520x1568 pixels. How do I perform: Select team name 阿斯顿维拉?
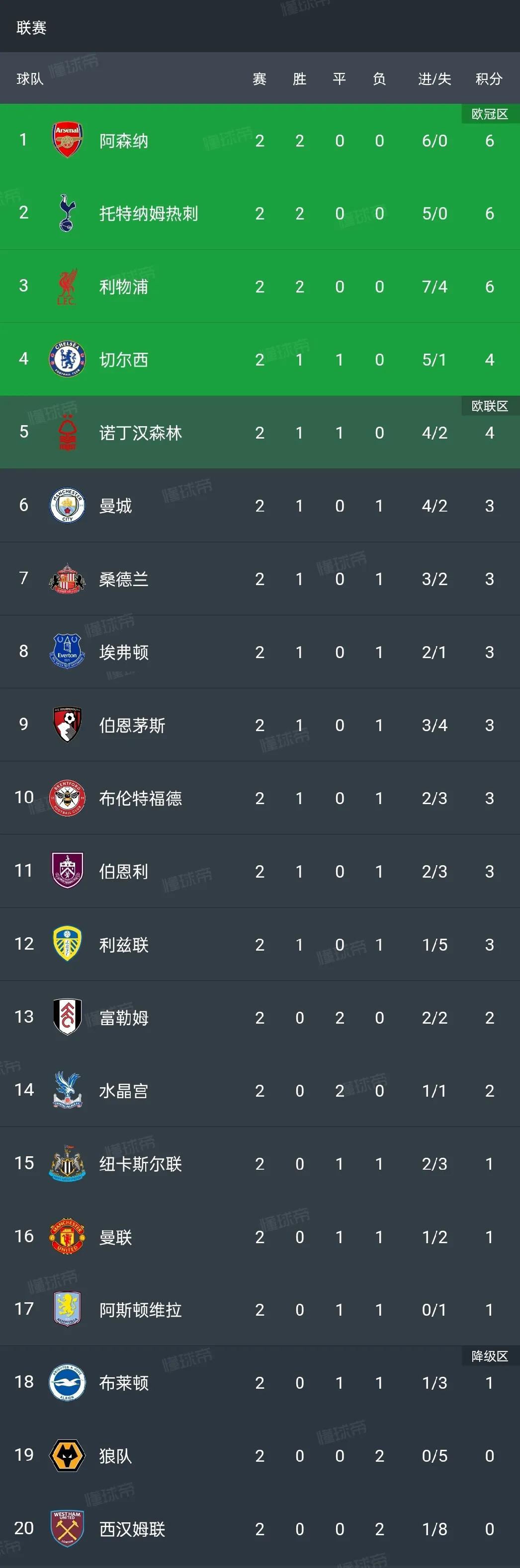click(140, 1310)
